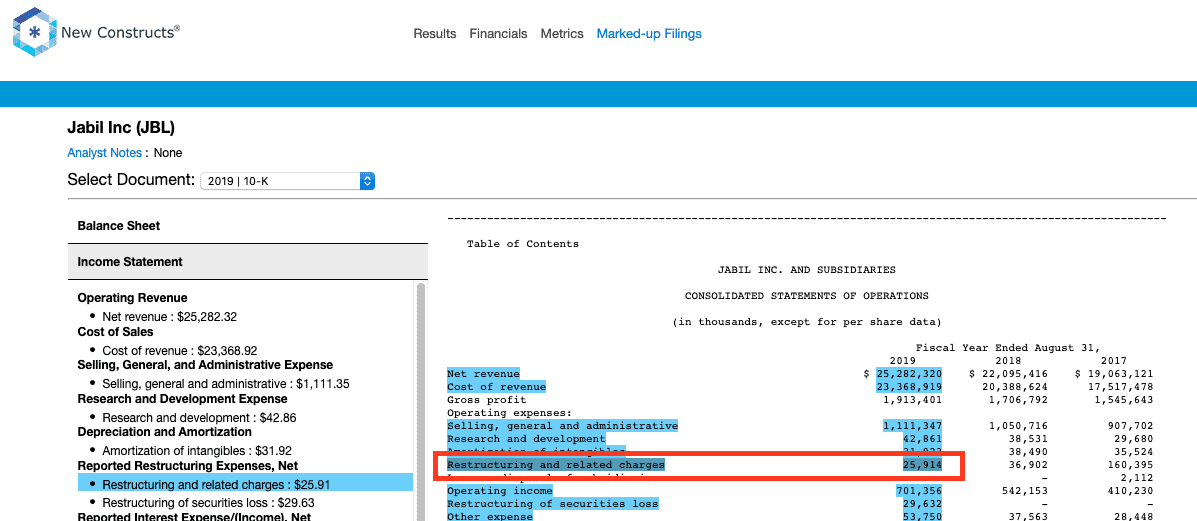Click Operating Revenue heading in sidebar
1197x521 pixels.
[132, 298]
